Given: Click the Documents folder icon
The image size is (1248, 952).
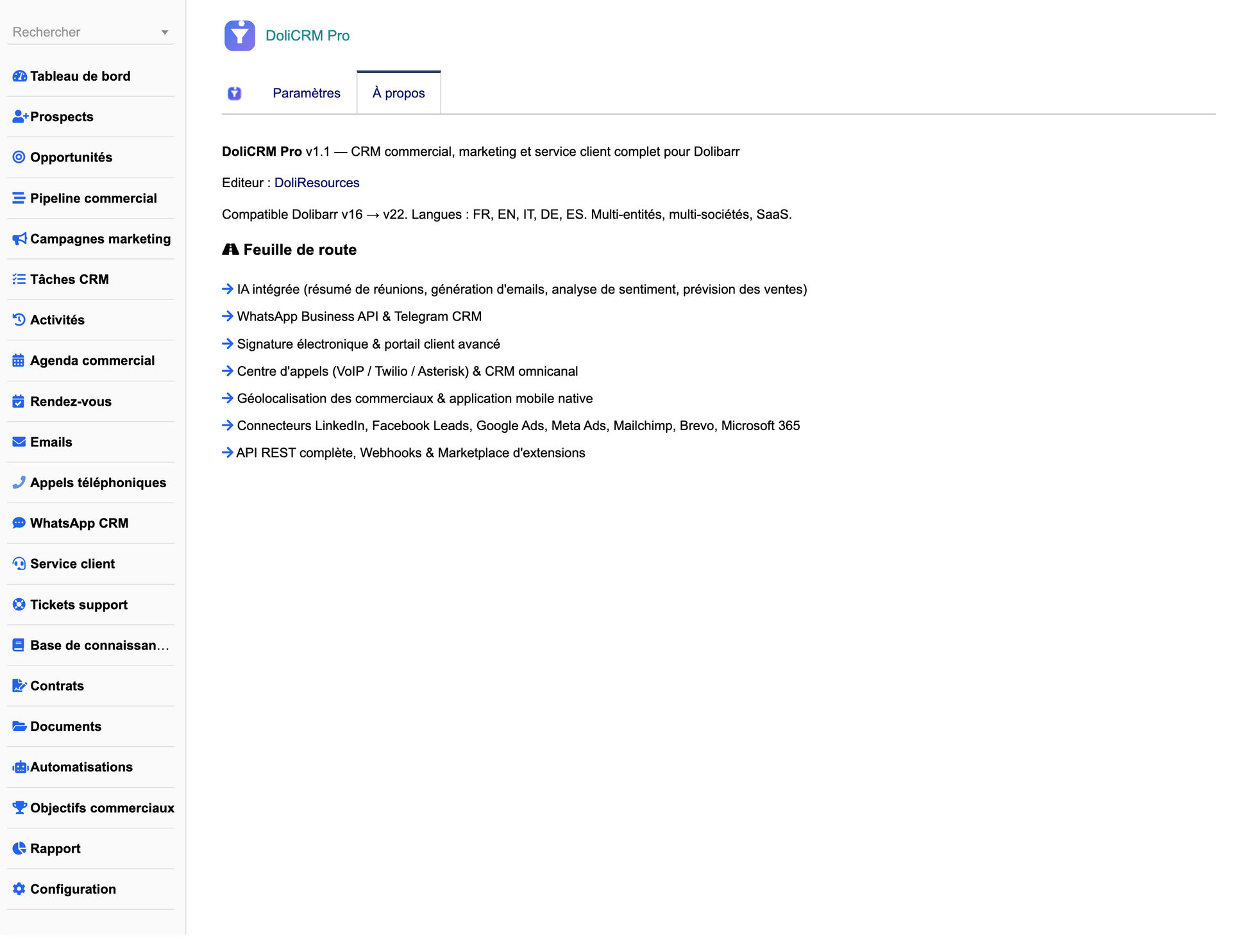Looking at the screenshot, I should coord(19,726).
